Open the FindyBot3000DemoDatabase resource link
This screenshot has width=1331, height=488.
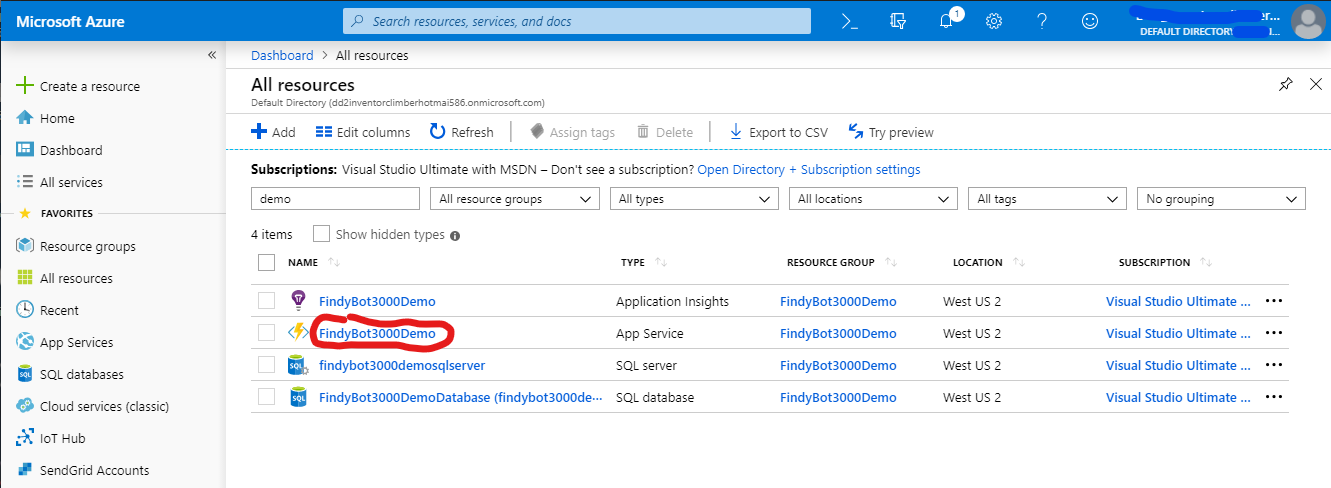pyautogui.click(x=461, y=397)
